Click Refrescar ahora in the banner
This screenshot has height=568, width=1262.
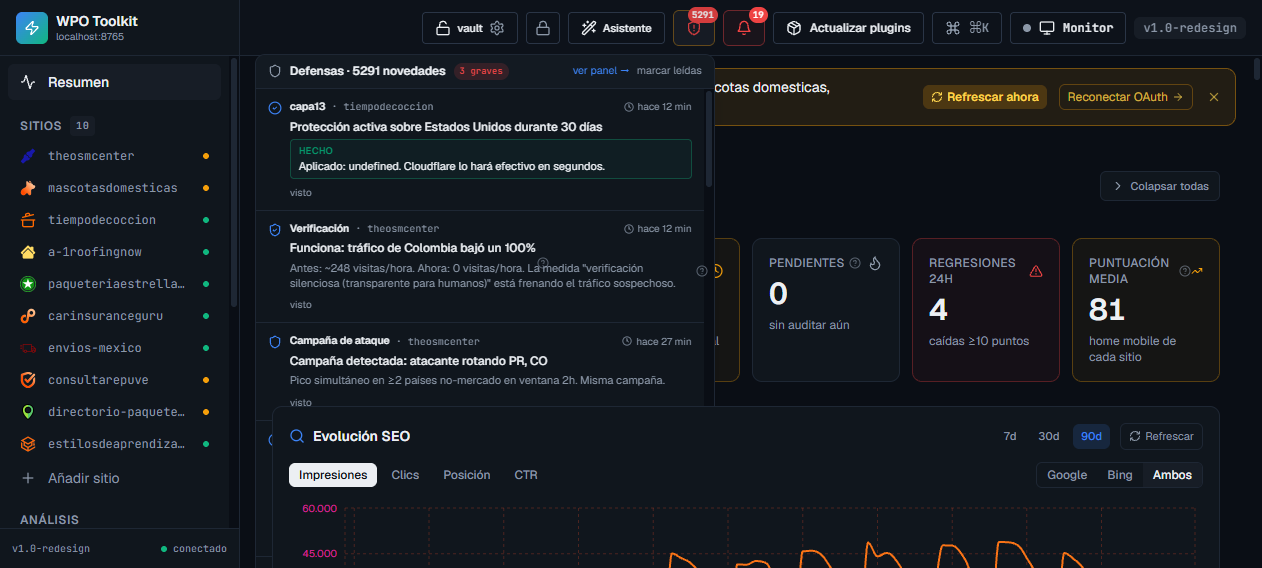[985, 97]
